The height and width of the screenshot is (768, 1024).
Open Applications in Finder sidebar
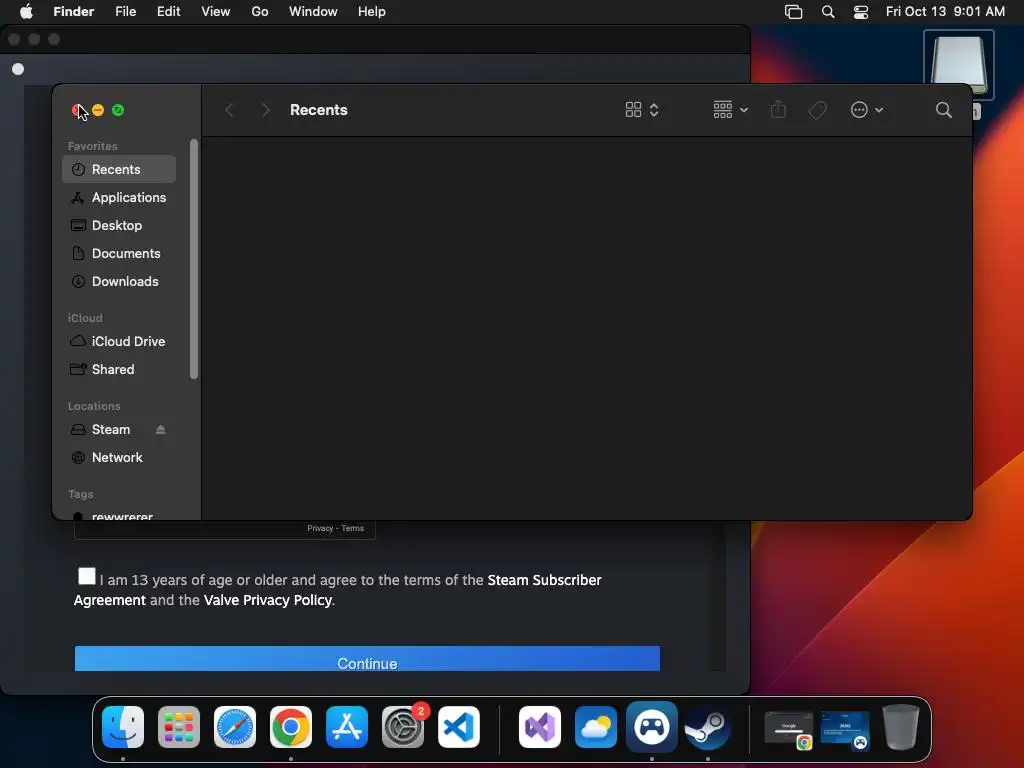pyautogui.click(x=119, y=197)
